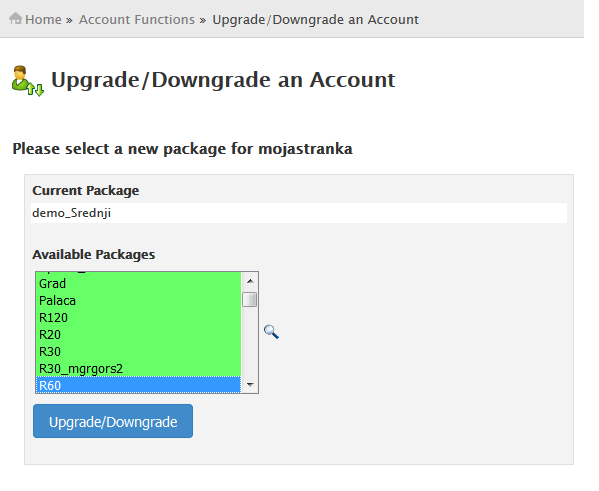Click the highlighted R60 package
Viewport: 599px width, 491px height.
(138, 385)
